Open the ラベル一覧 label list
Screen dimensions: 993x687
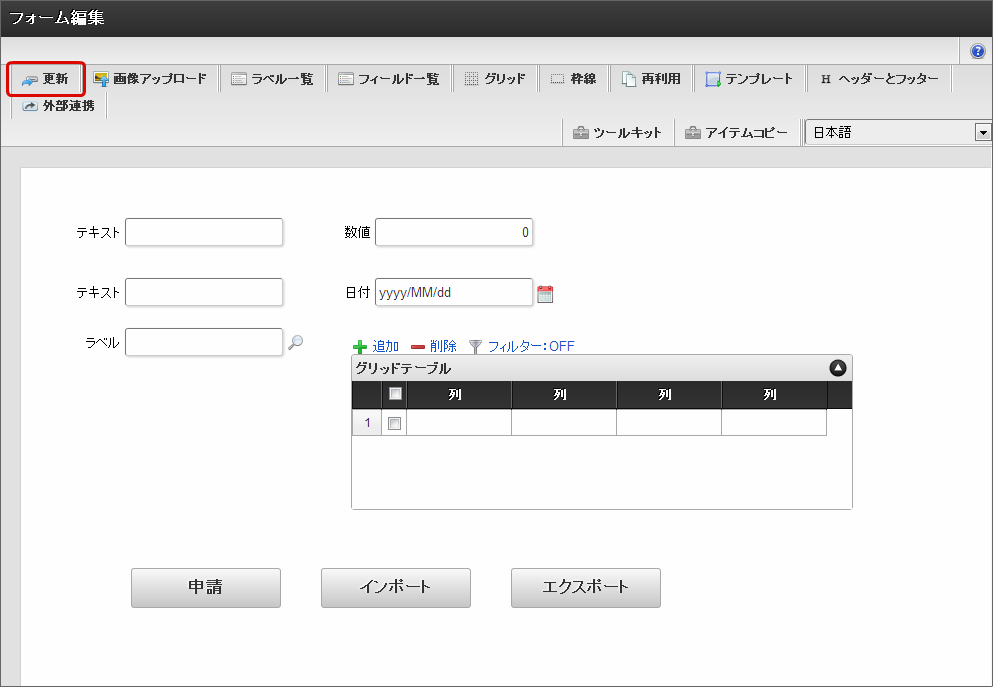point(272,79)
